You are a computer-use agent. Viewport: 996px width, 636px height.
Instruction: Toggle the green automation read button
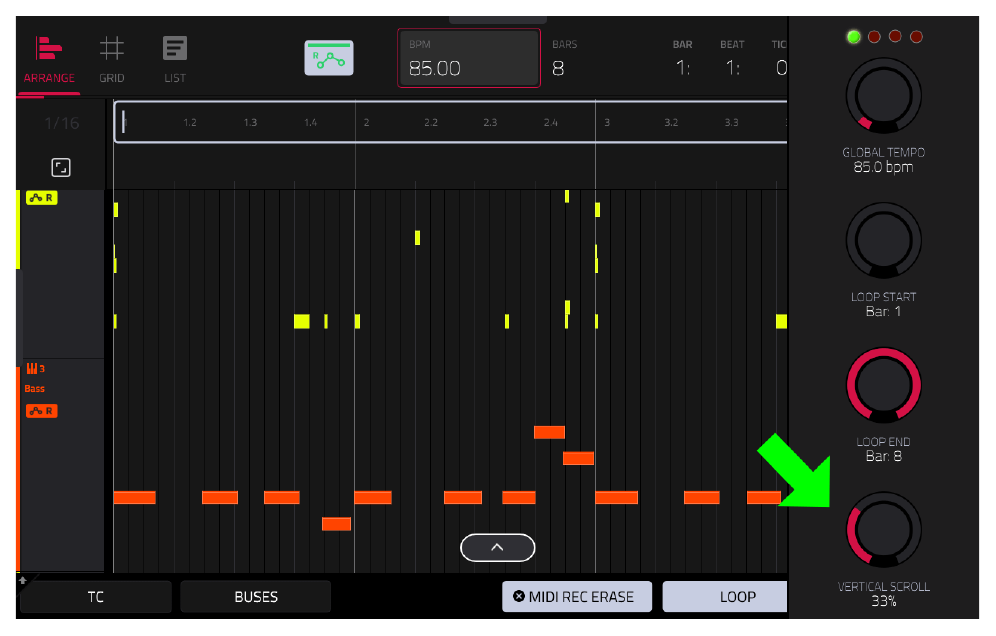coord(329,58)
